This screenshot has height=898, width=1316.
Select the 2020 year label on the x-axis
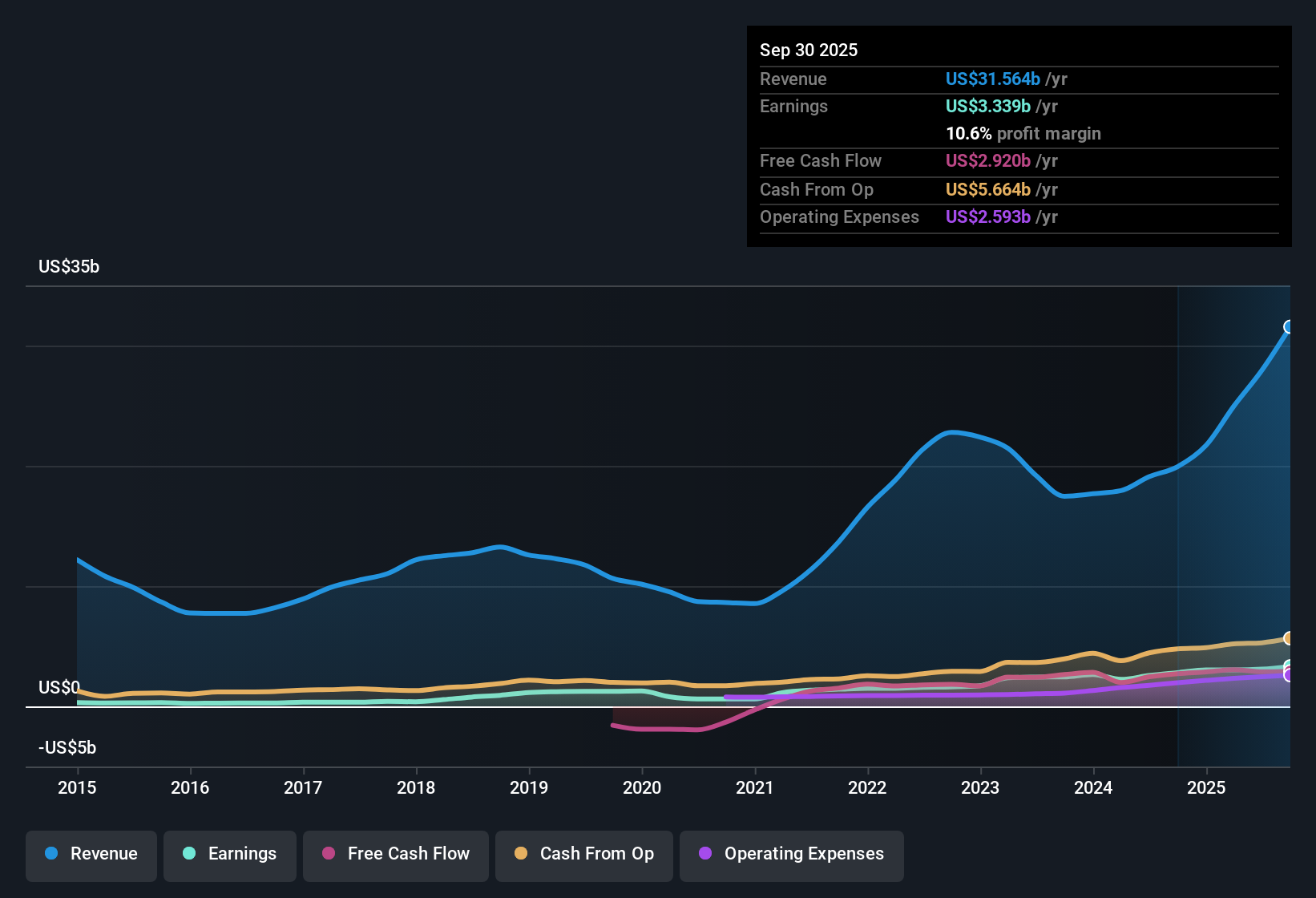pyautogui.click(x=643, y=788)
